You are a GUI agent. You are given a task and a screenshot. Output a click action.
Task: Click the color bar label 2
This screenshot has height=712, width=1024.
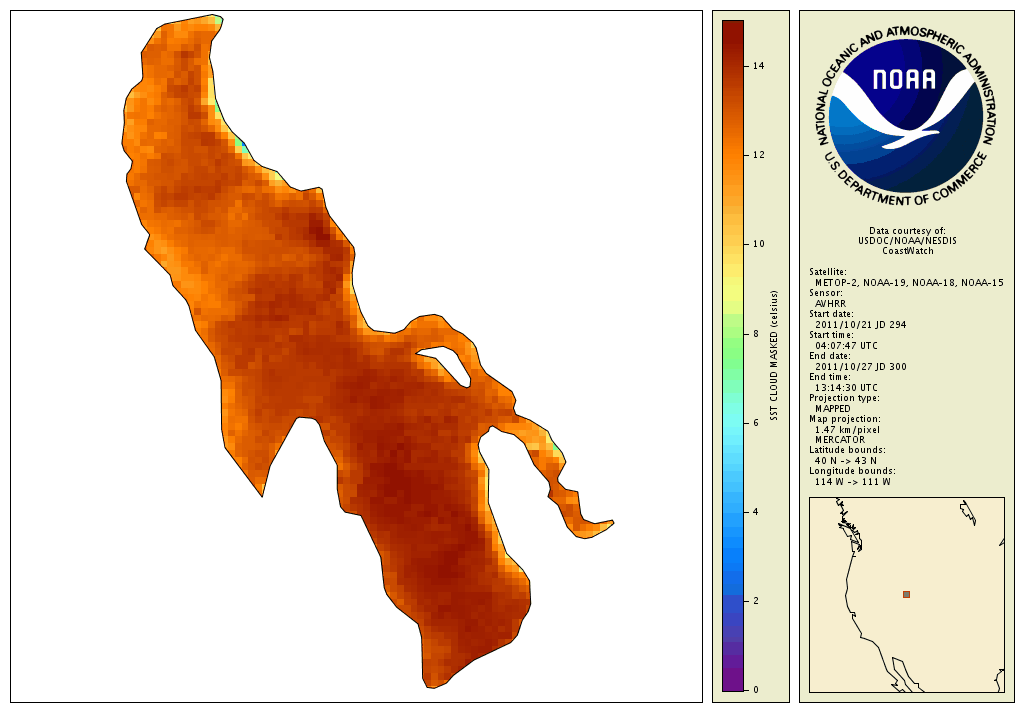756,601
